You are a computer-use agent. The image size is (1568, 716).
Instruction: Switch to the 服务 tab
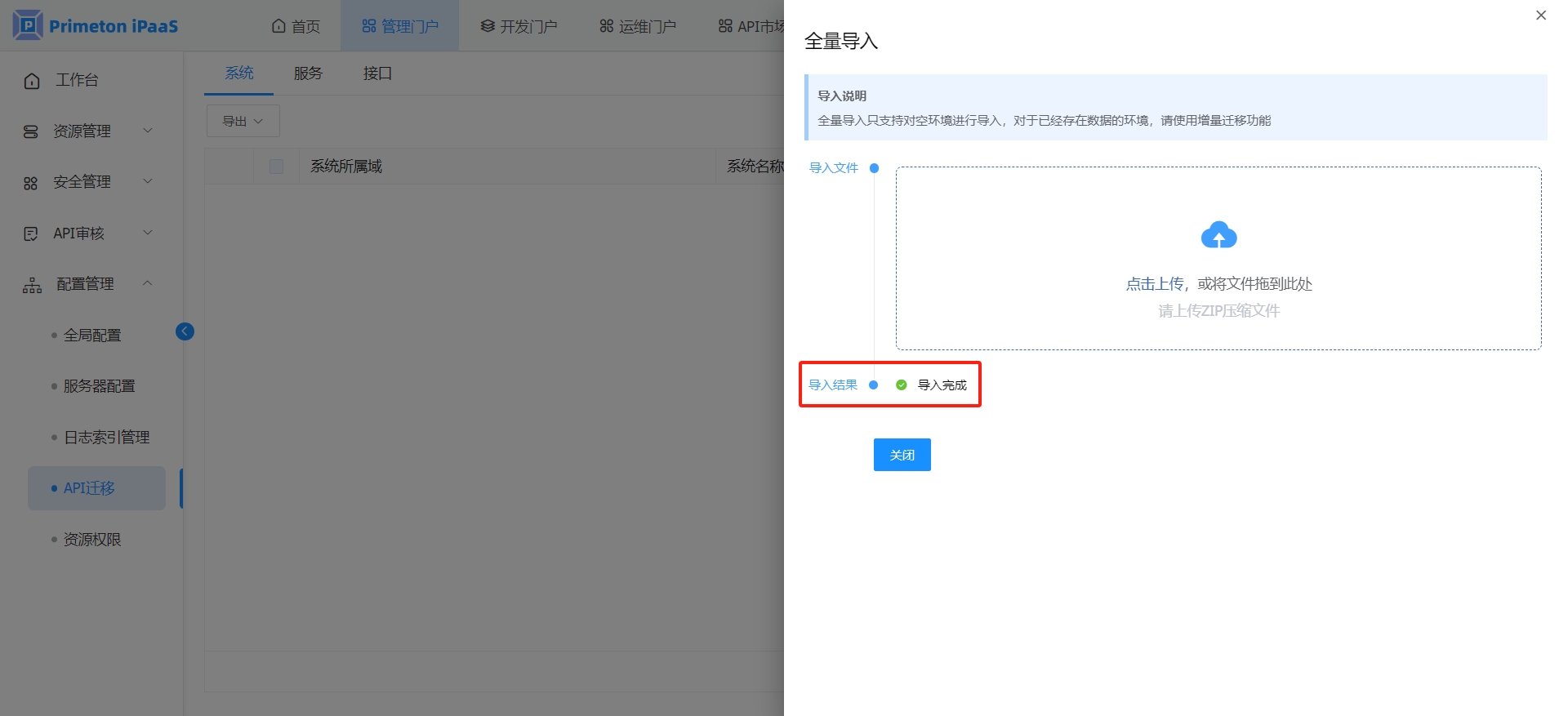click(x=308, y=73)
